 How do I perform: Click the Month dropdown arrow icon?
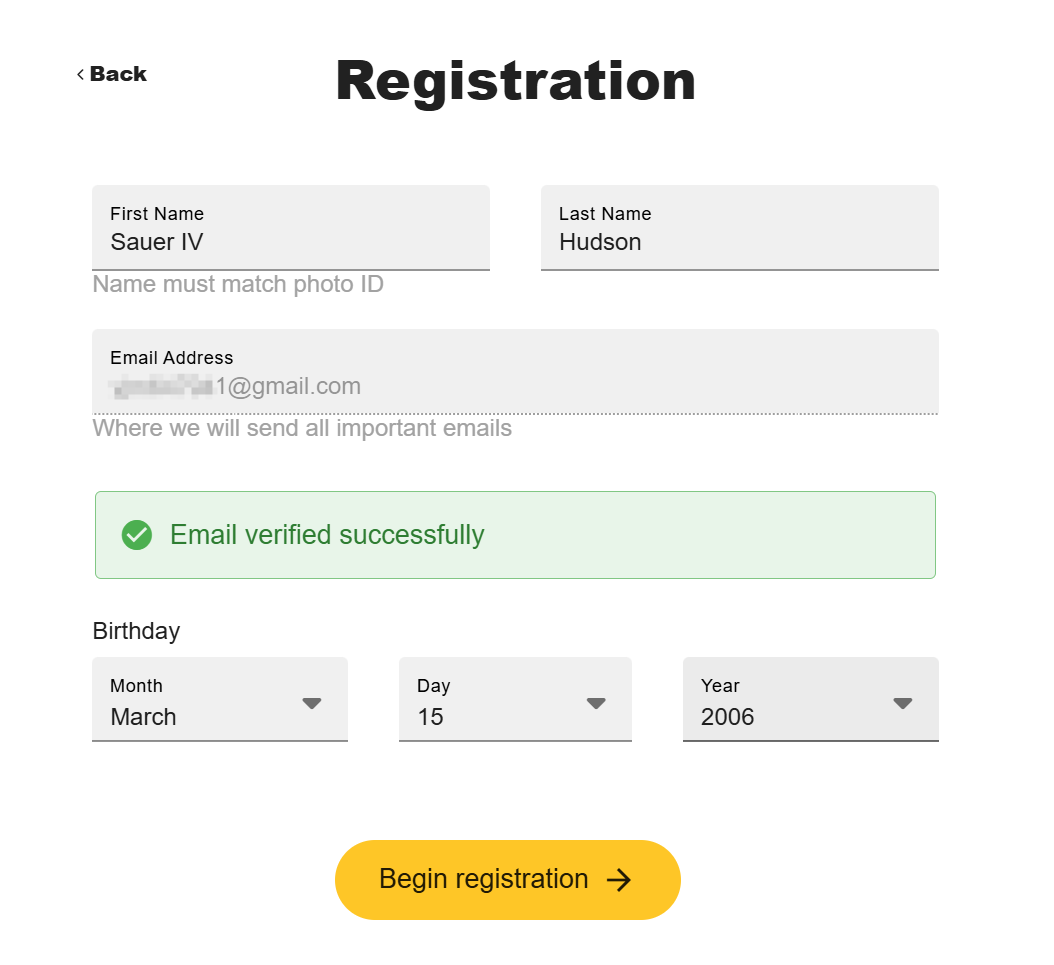[x=312, y=703]
